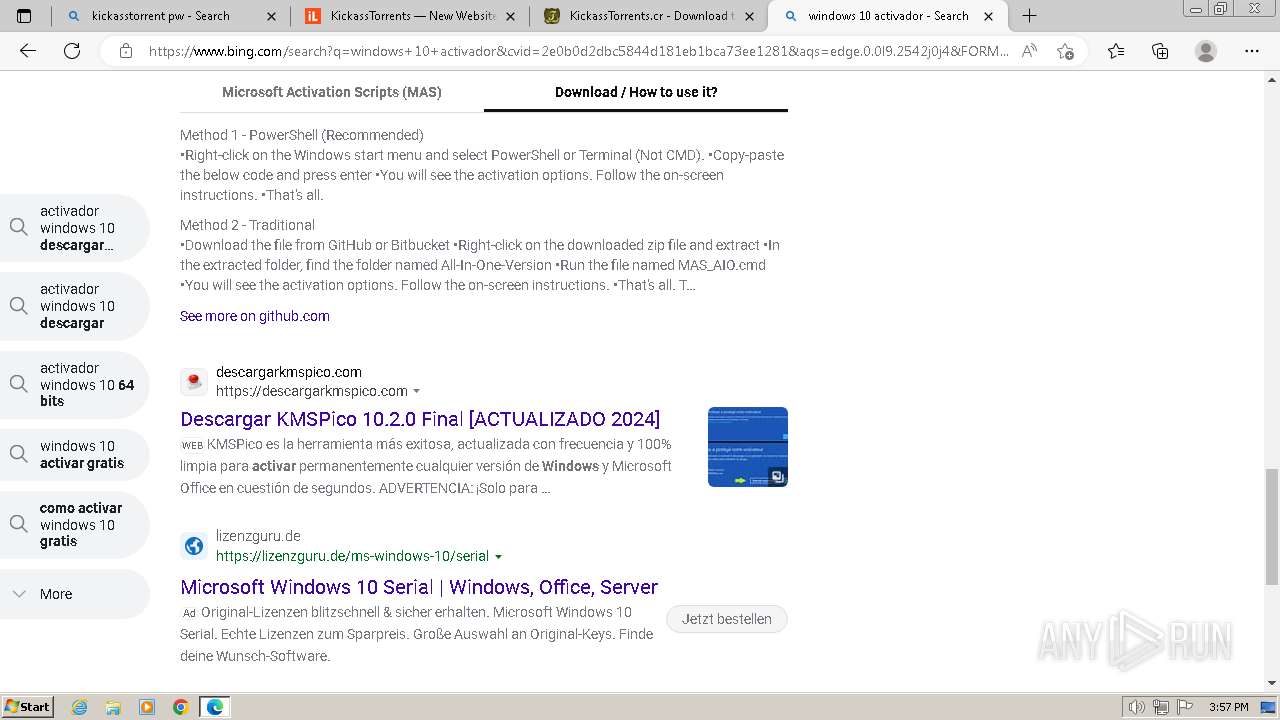Image resolution: width=1280 pixels, height=720 pixels.
Task: Launch Internet Explorer from taskbar
Action: pos(80,707)
